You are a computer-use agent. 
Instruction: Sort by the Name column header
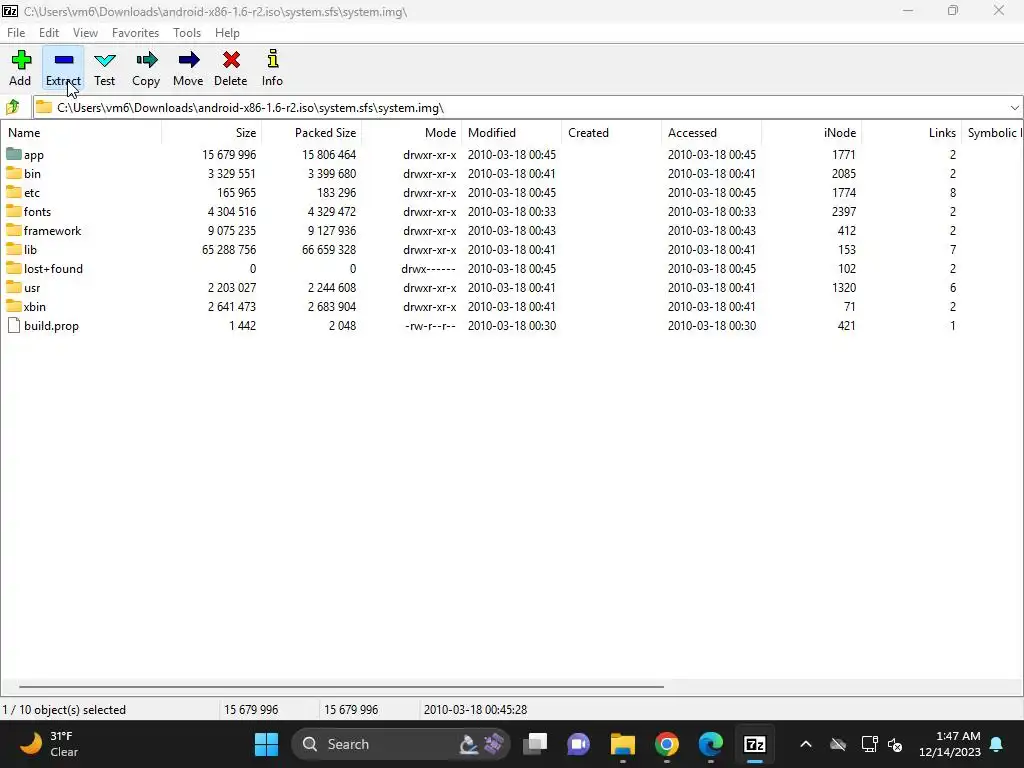81,133
